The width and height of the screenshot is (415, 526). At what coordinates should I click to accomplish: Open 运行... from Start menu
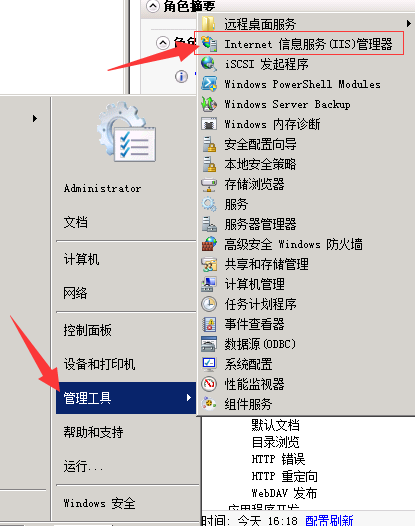click(84, 466)
